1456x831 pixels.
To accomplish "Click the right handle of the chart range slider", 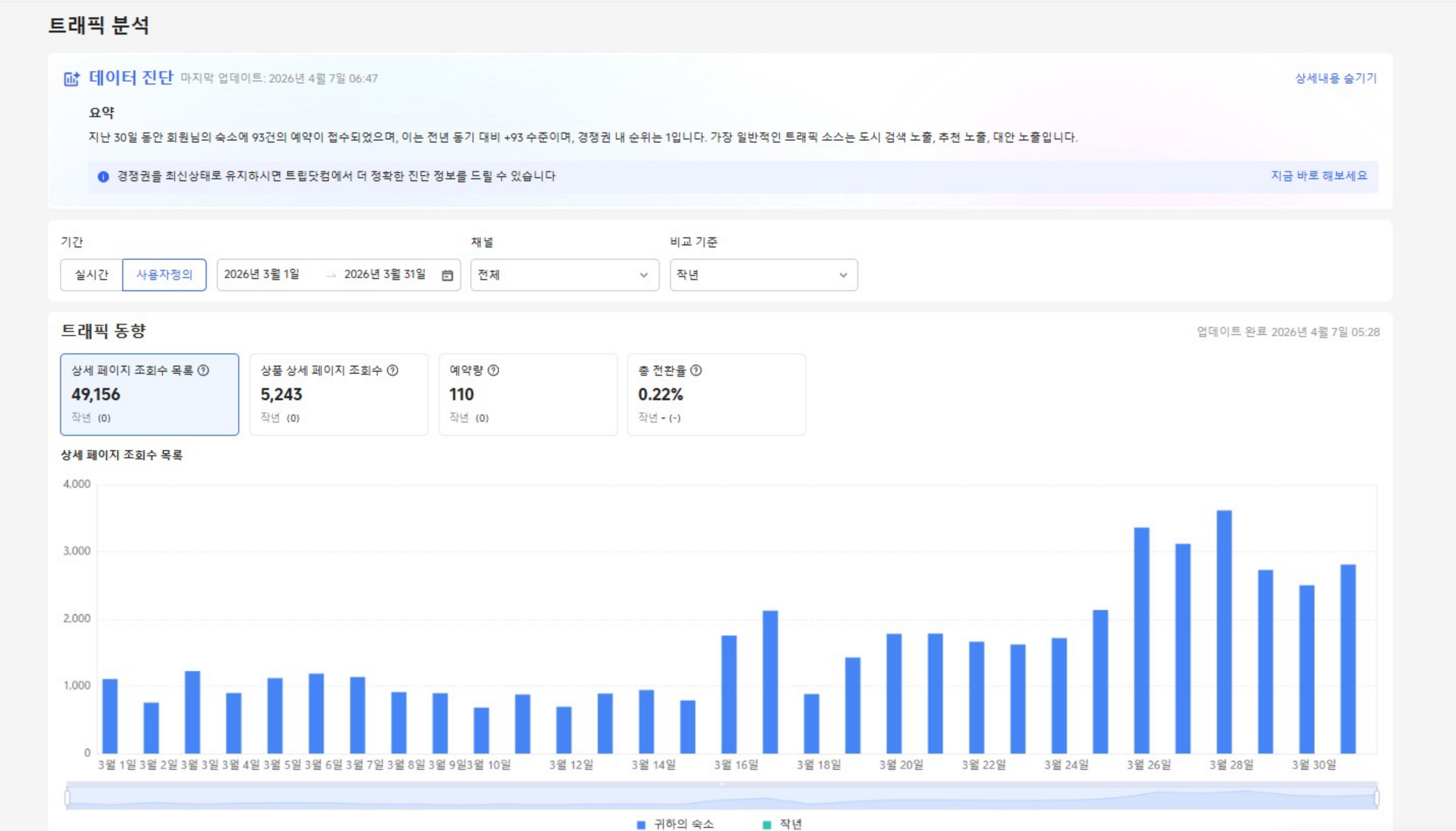I will (x=1377, y=798).
